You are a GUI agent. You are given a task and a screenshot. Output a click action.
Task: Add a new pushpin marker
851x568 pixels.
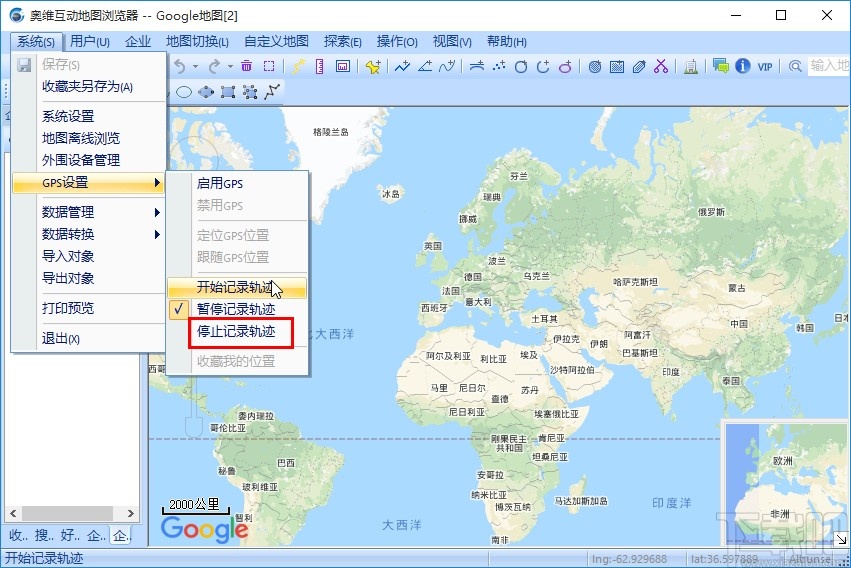[373, 66]
